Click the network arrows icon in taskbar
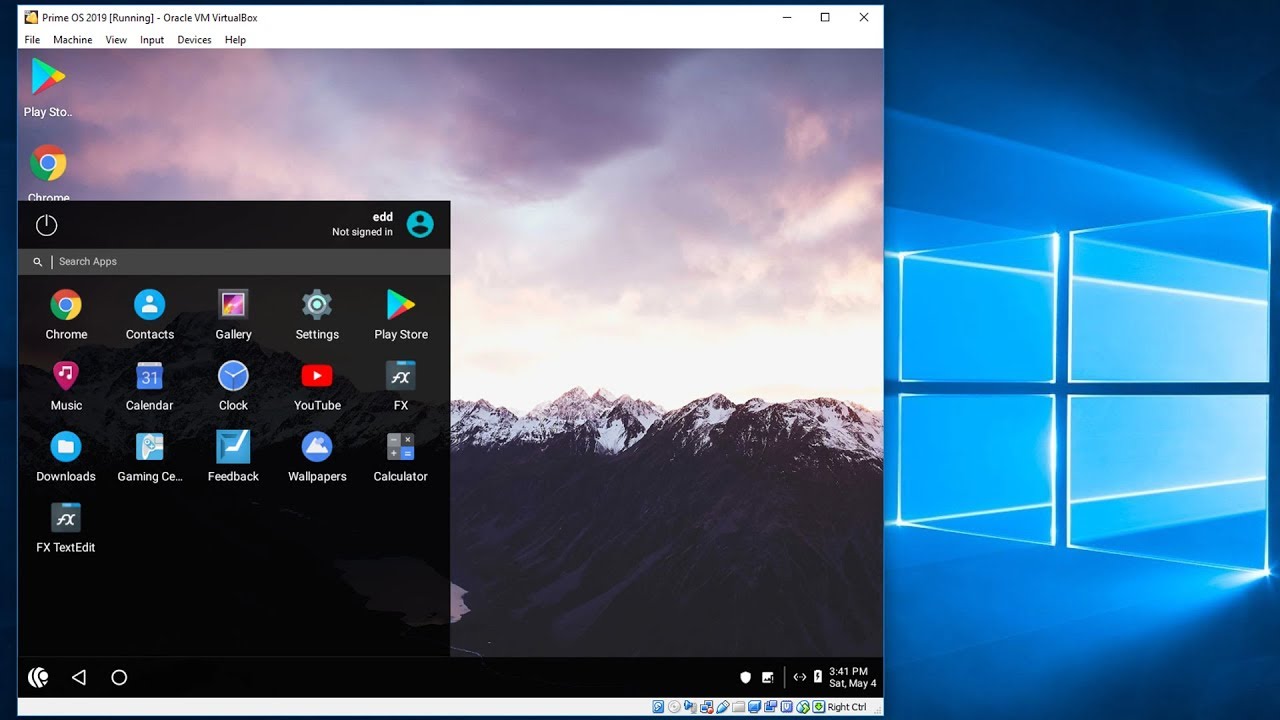The image size is (1280, 720). tap(800, 677)
